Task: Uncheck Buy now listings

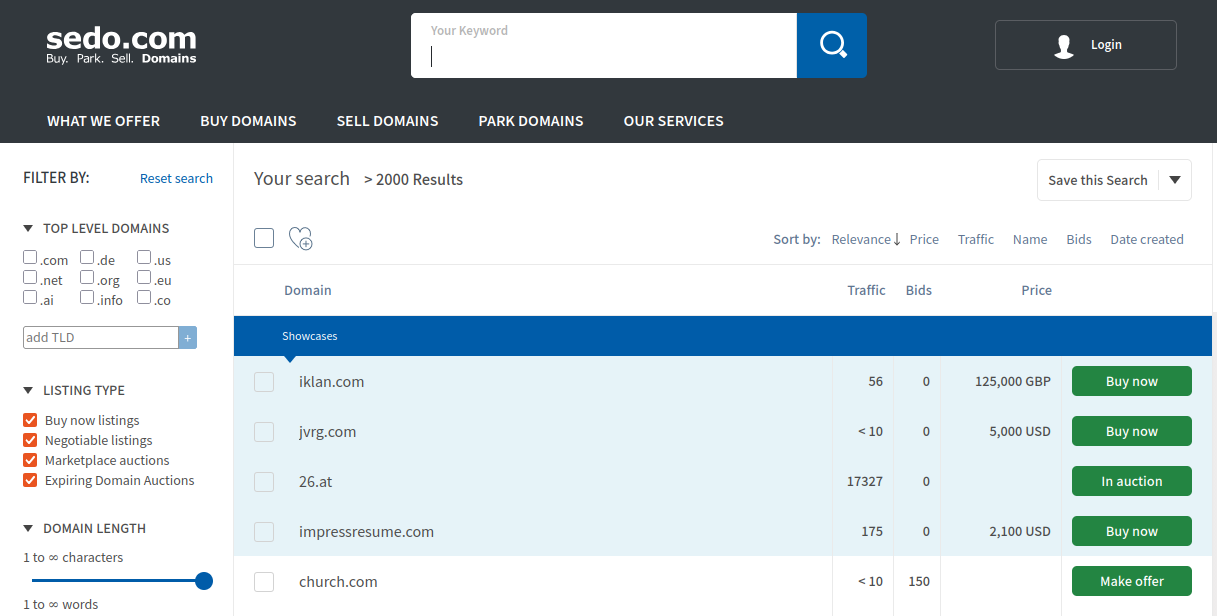Action: [x=30, y=420]
